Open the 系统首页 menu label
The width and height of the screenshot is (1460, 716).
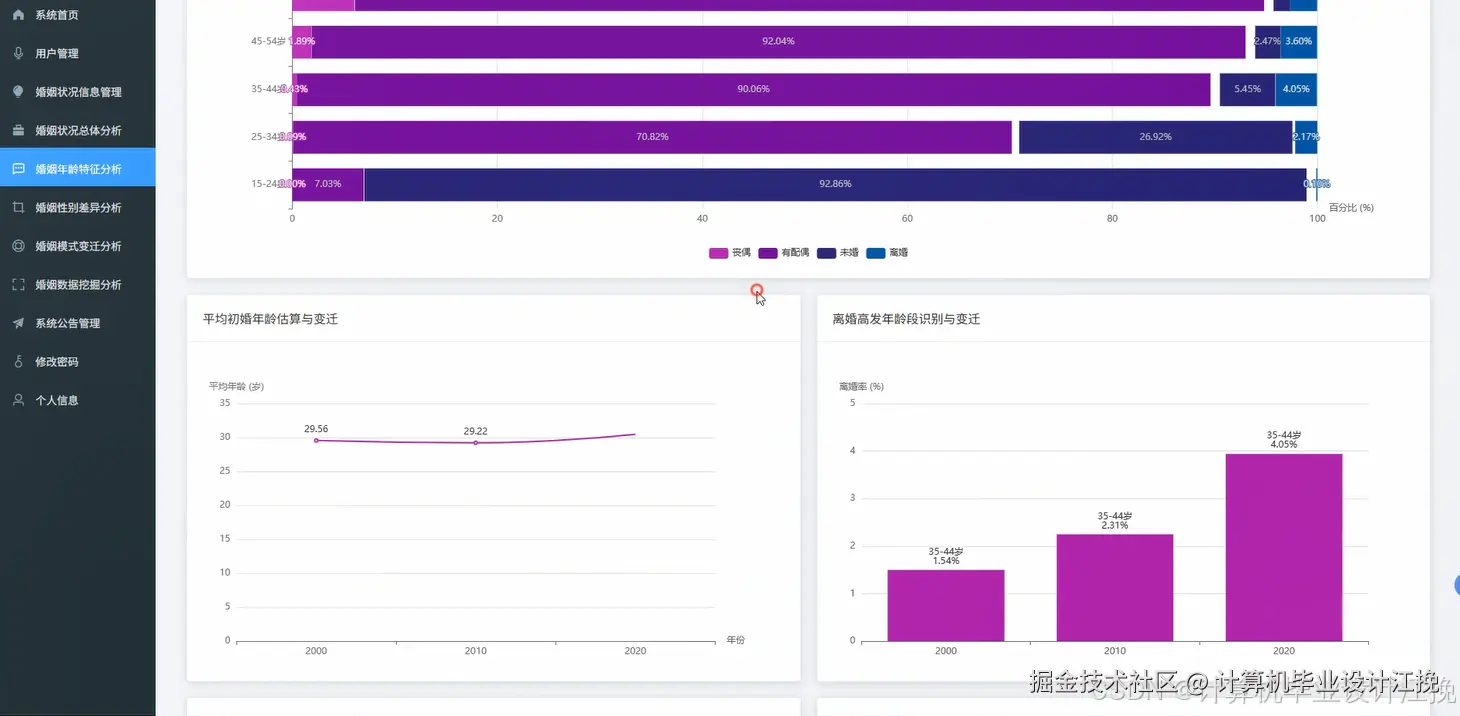57,15
